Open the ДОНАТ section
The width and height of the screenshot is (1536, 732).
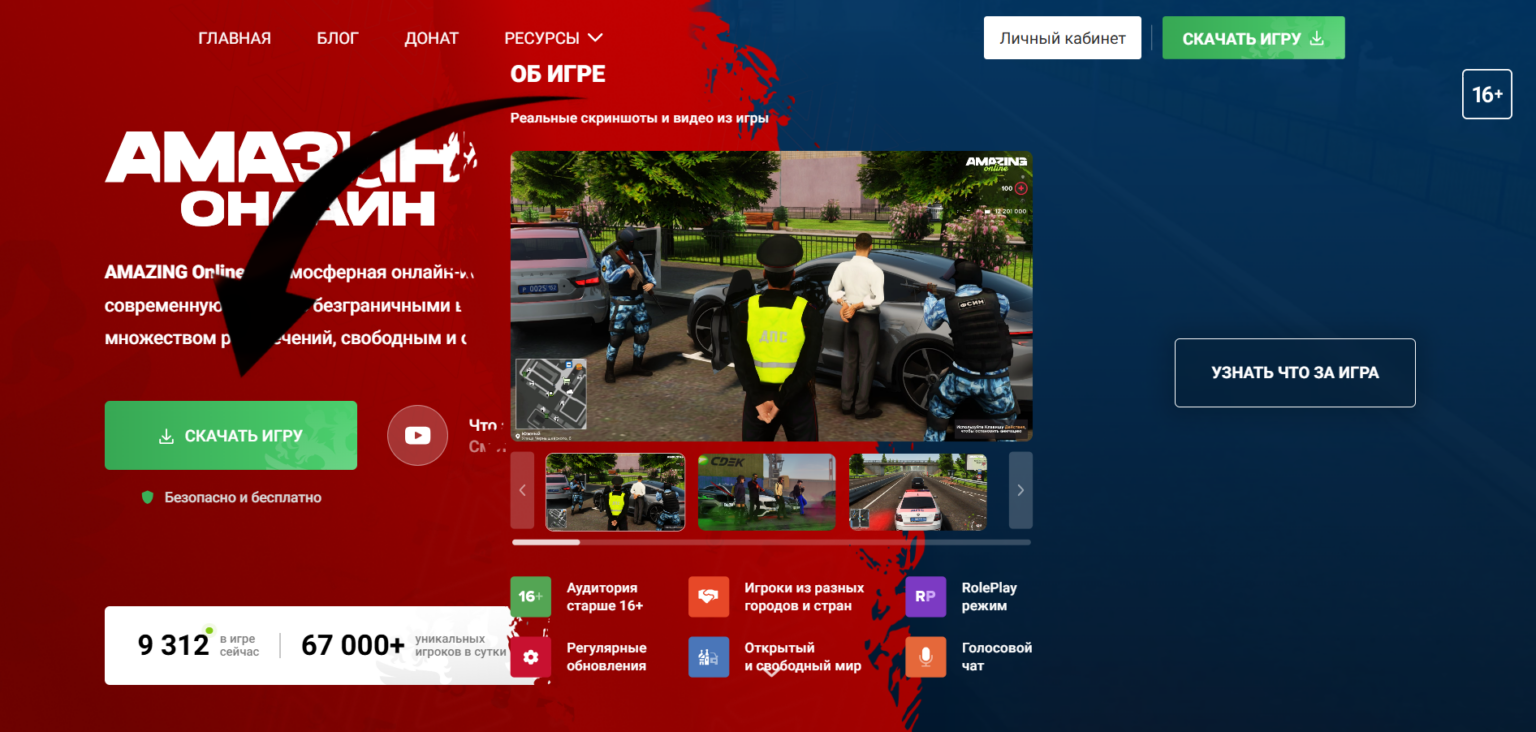pos(431,38)
